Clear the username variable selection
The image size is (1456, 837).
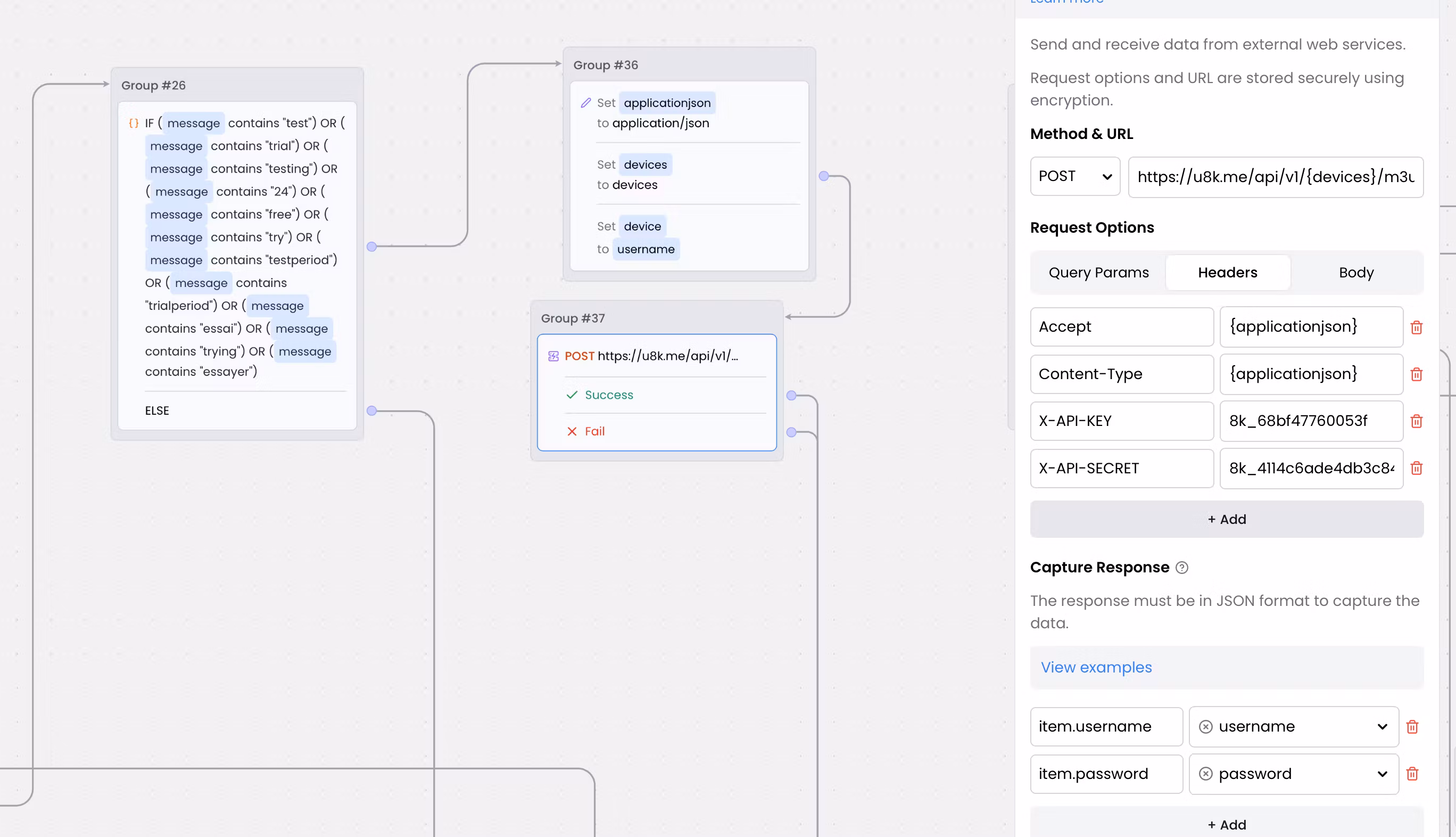[1205, 727]
